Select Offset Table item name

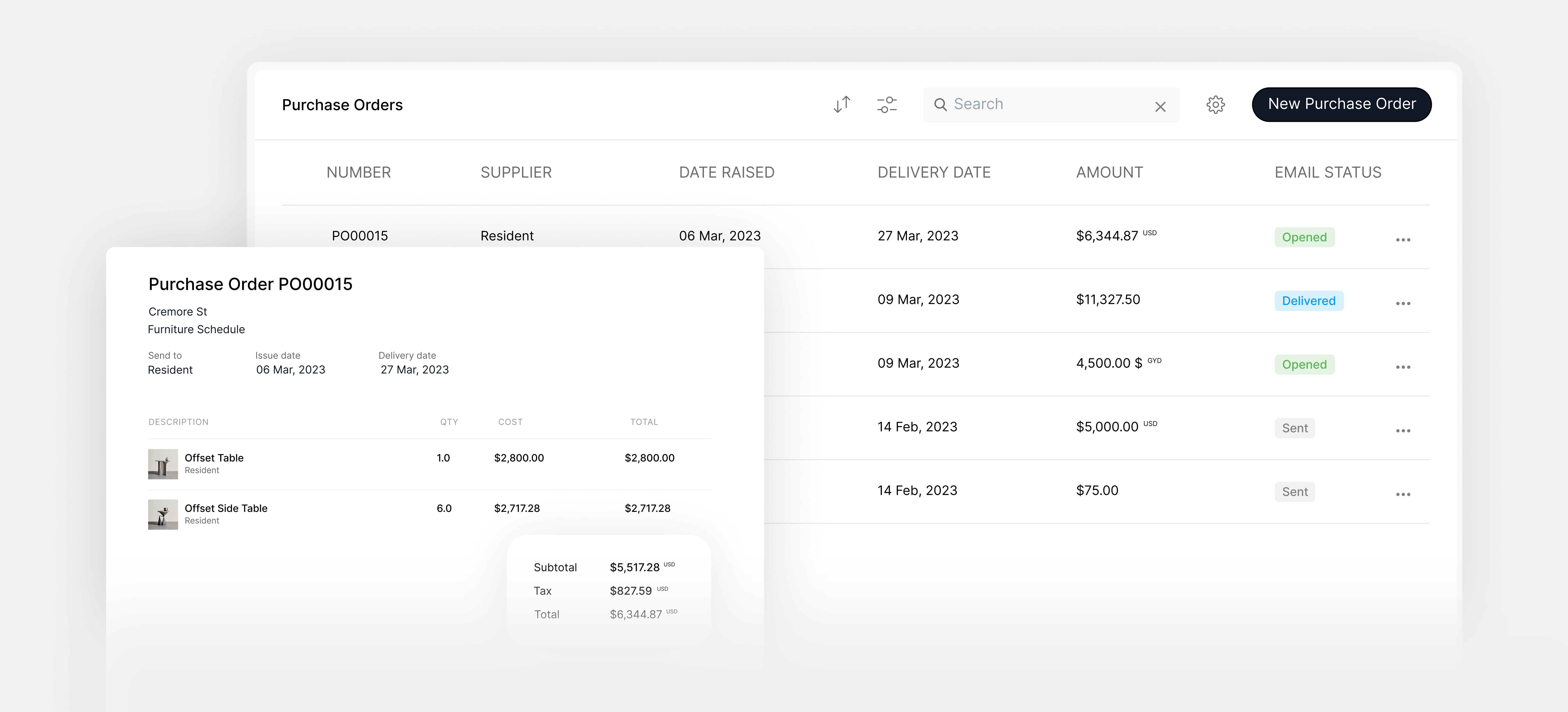pos(214,458)
